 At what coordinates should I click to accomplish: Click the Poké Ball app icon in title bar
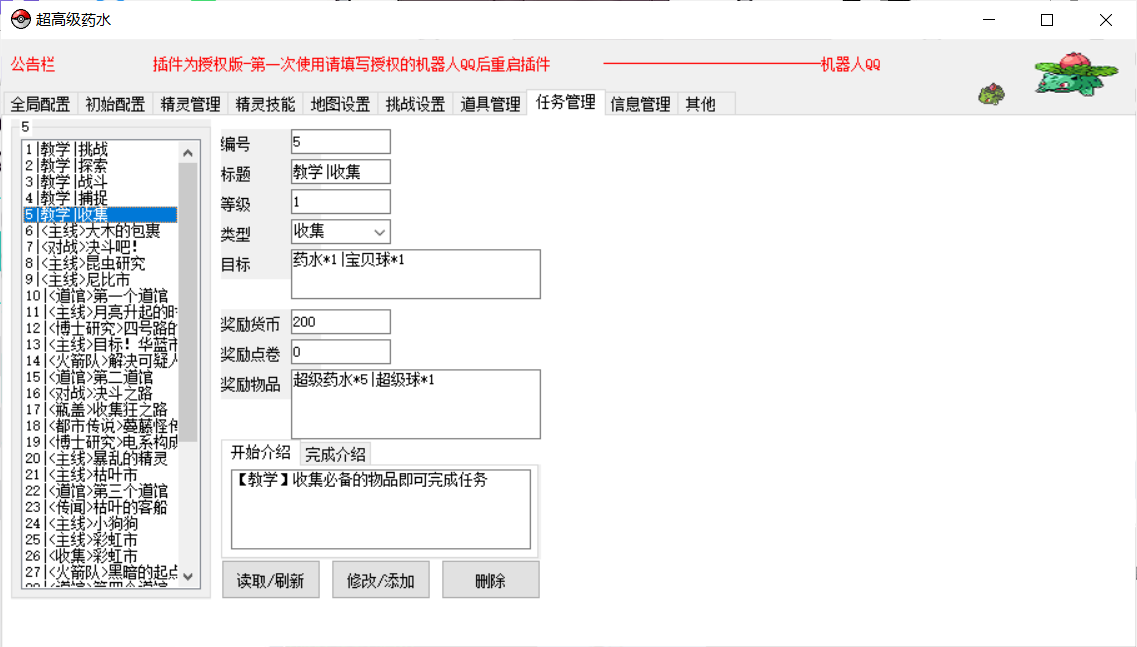point(20,19)
